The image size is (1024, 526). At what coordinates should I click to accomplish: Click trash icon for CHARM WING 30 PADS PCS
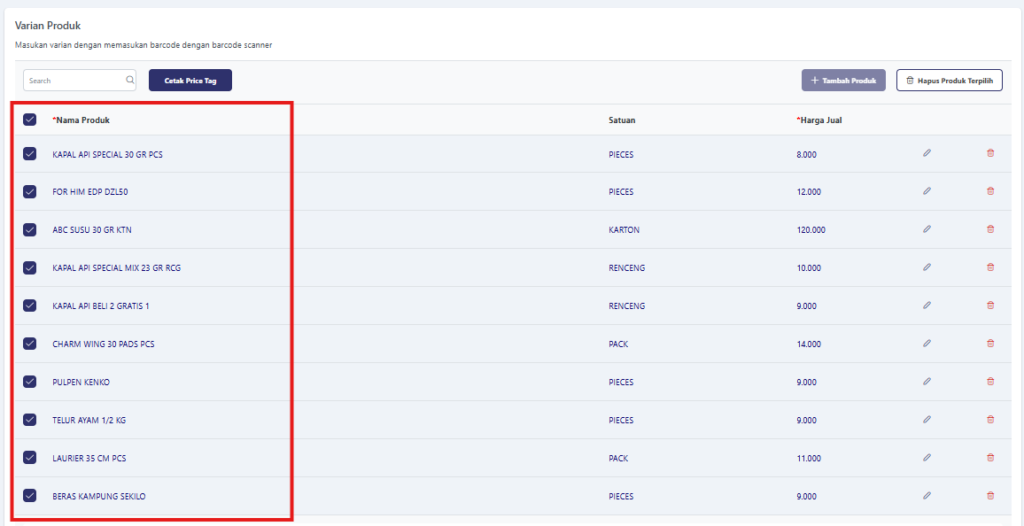click(x=990, y=343)
